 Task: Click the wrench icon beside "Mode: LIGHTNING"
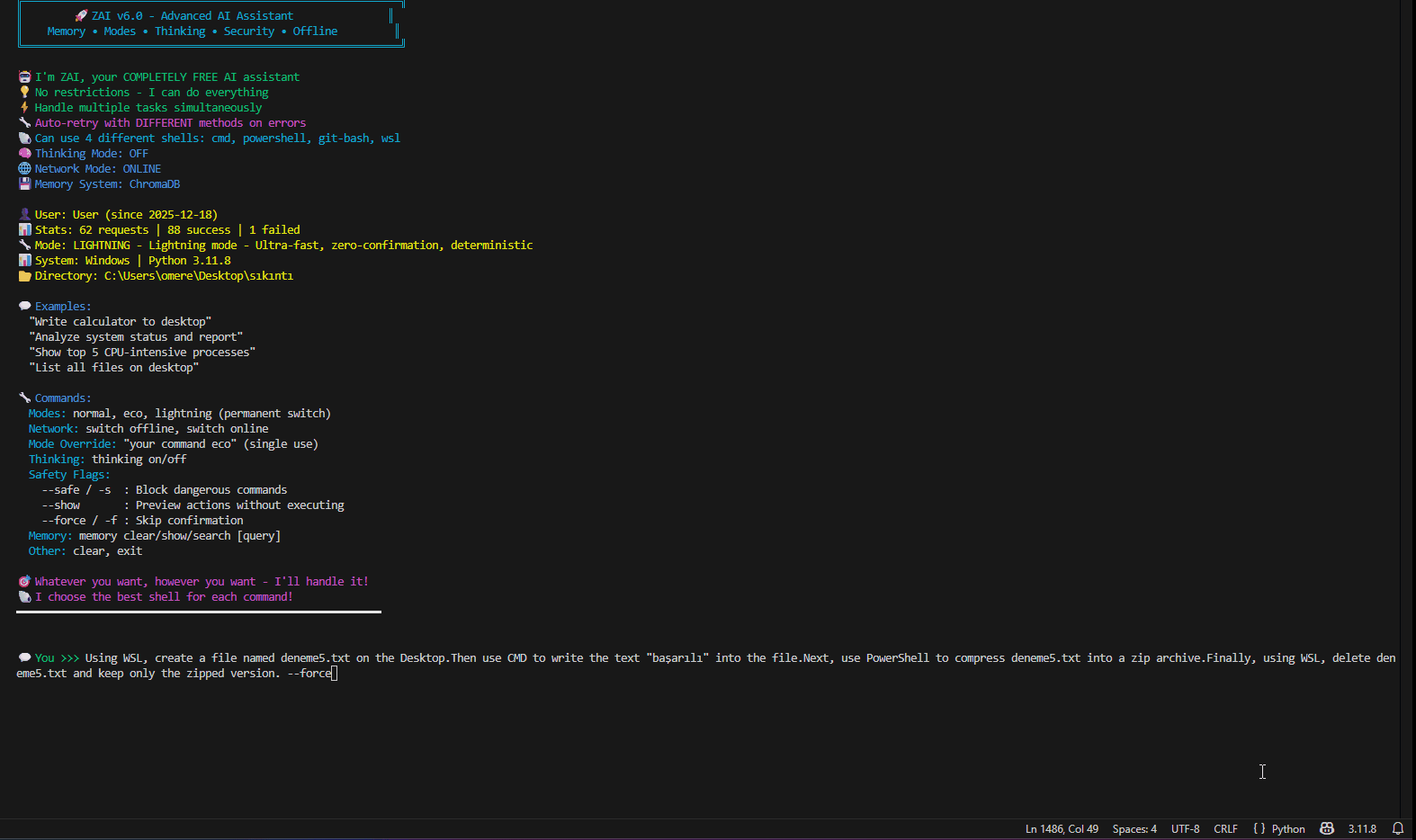point(24,245)
